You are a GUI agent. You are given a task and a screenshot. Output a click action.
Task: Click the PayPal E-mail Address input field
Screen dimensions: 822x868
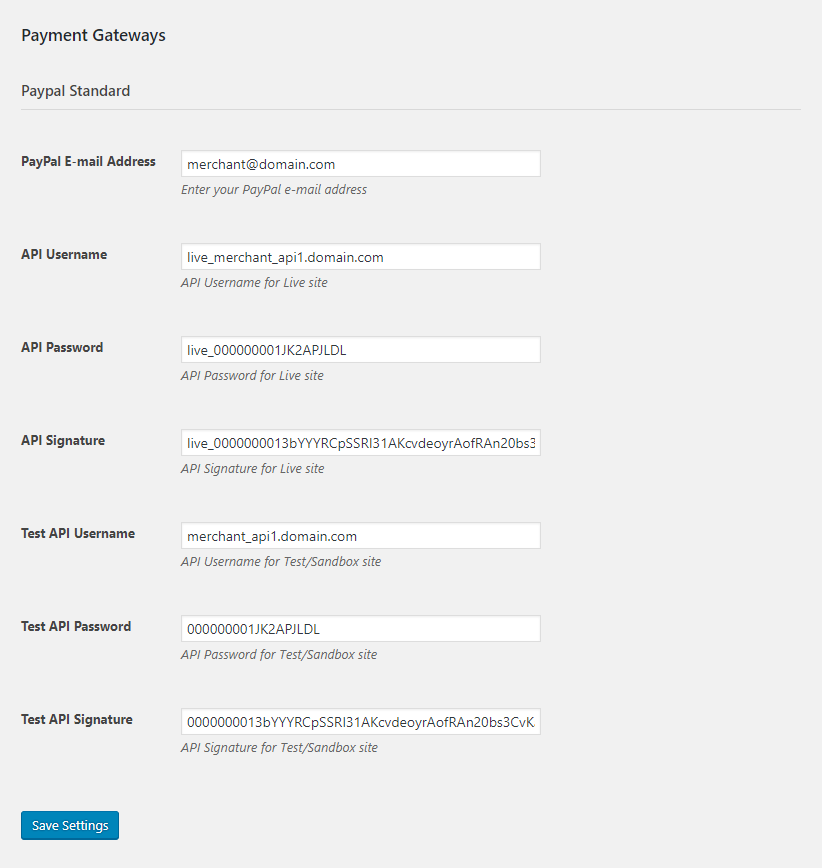pos(360,164)
